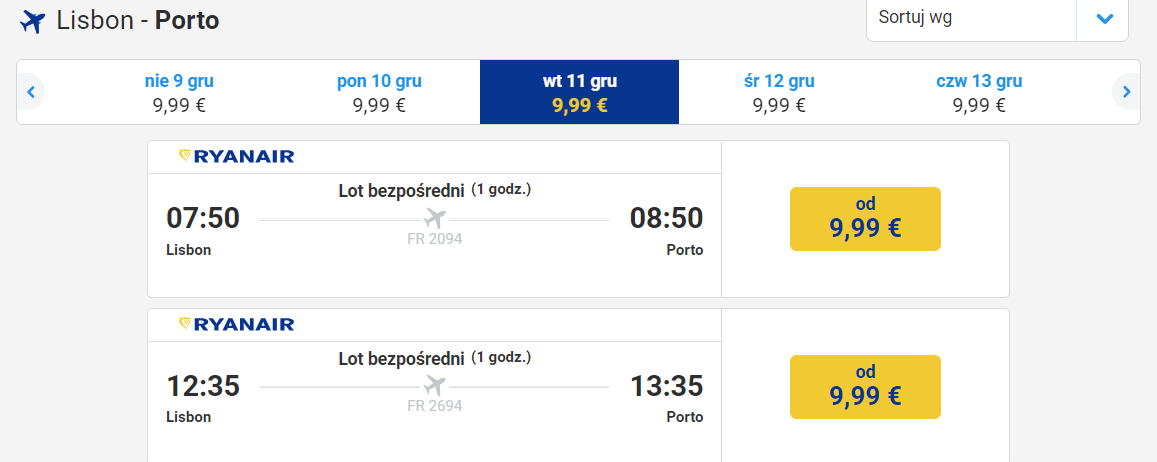Choose 9,99 € price for 12:35 flight
1157x462 pixels.
(x=866, y=387)
